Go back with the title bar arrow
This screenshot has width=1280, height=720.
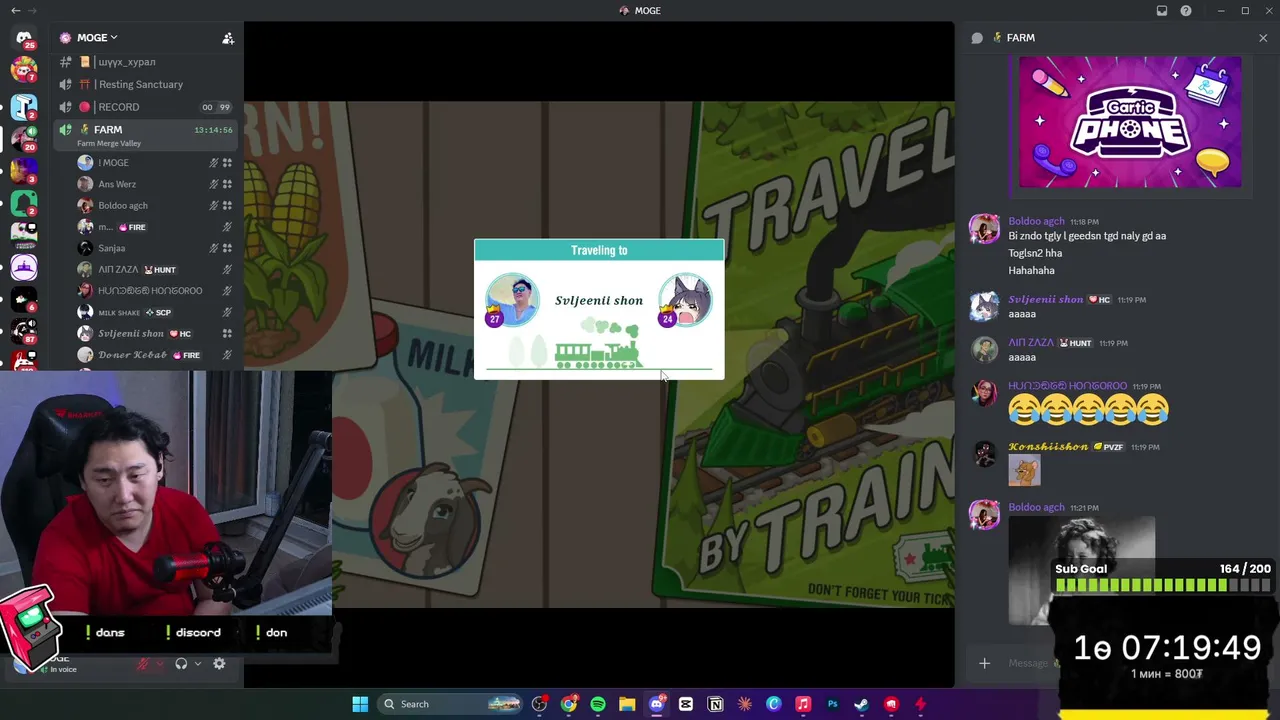tap(15, 11)
